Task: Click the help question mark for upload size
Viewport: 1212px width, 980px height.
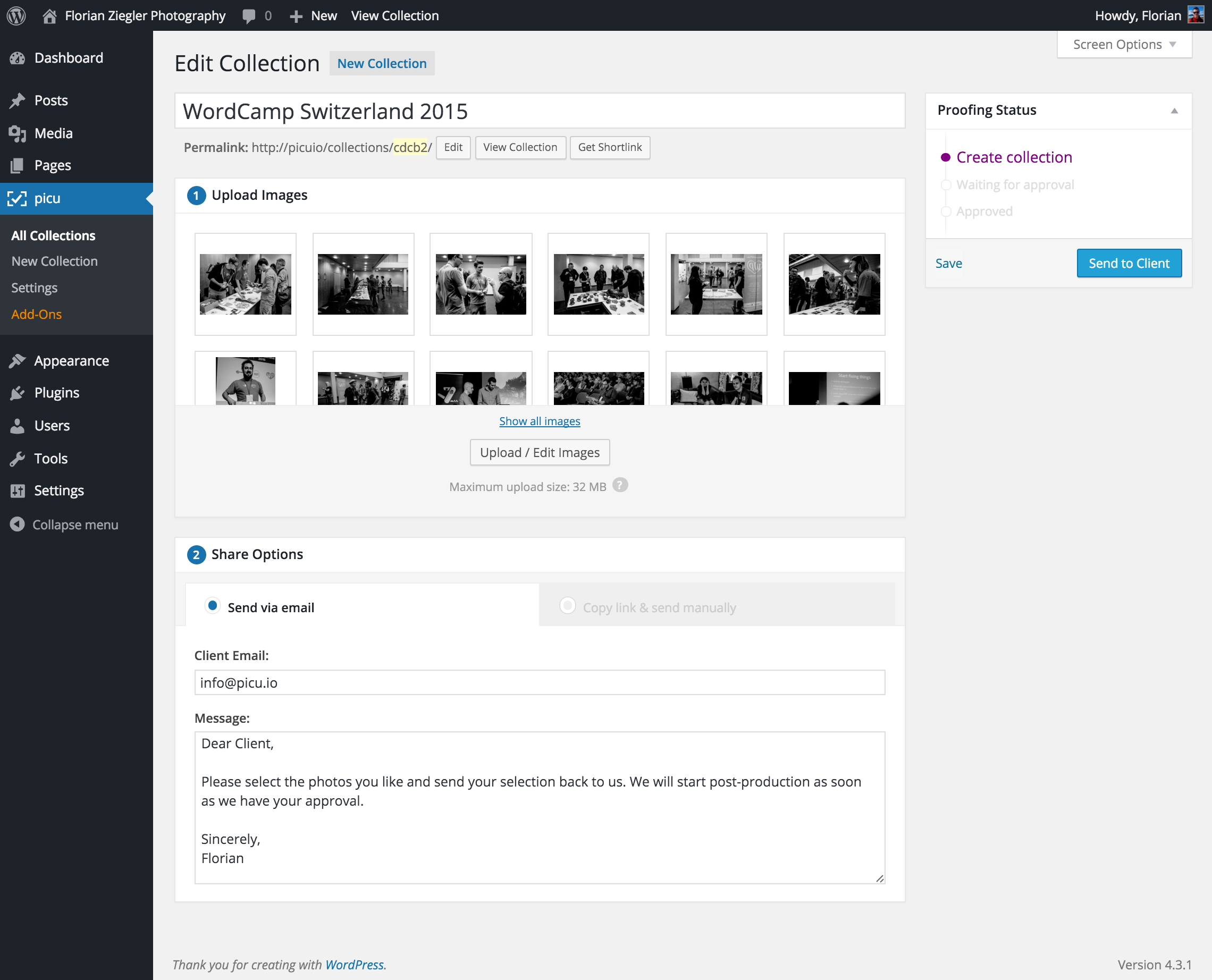Action: pyautogui.click(x=620, y=486)
